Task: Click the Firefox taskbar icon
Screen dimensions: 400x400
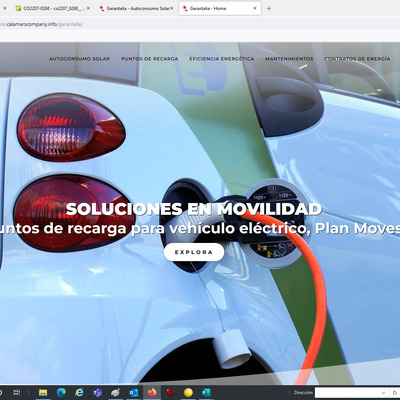Action: pyautogui.click(x=152, y=392)
